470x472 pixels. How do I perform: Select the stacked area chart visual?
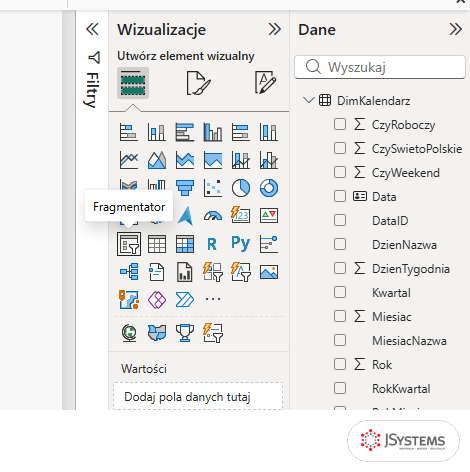[x=185, y=160]
